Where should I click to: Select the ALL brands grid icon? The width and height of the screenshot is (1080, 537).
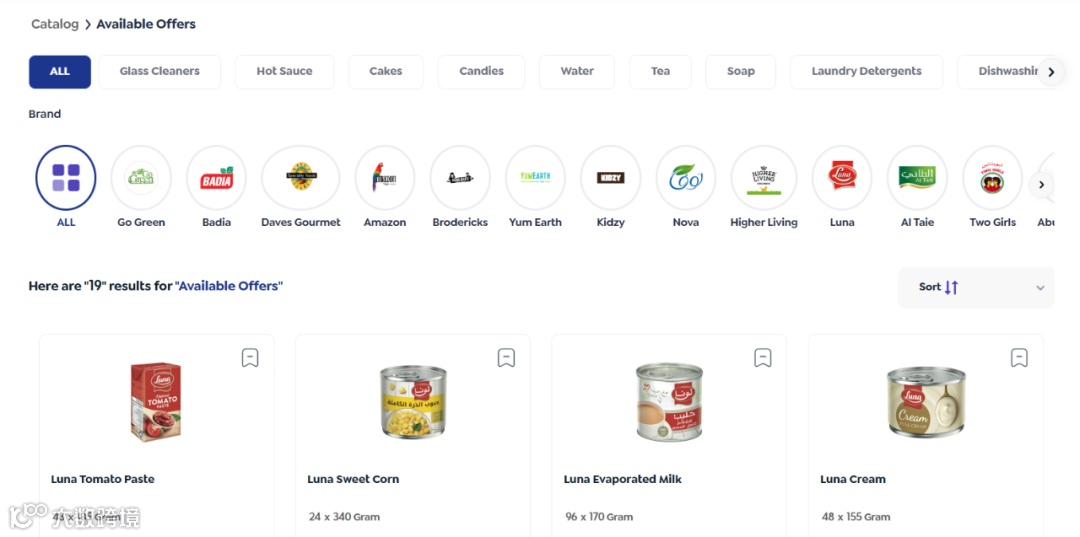point(65,178)
